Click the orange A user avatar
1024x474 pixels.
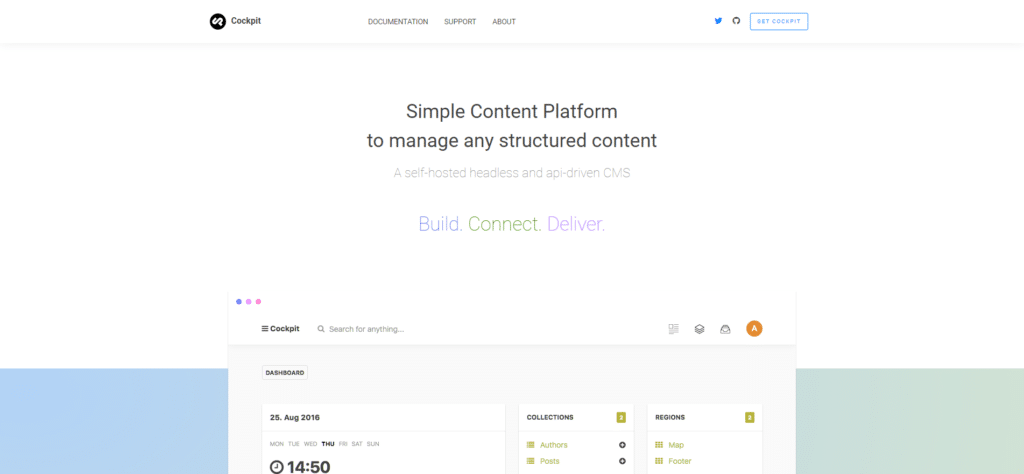pyautogui.click(x=754, y=328)
